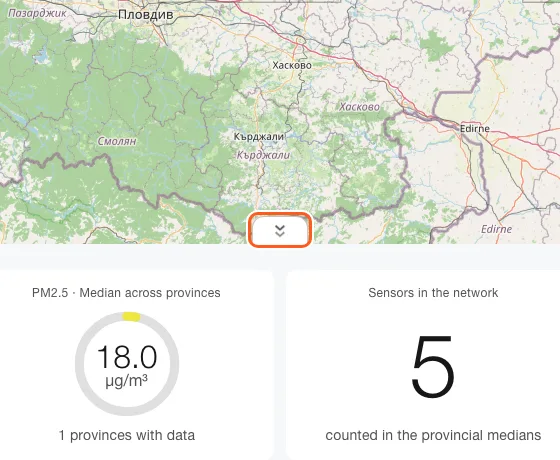Screen dimensions: 560x460
Task: Select the Edirne city label
Action: [x=475, y=129]
